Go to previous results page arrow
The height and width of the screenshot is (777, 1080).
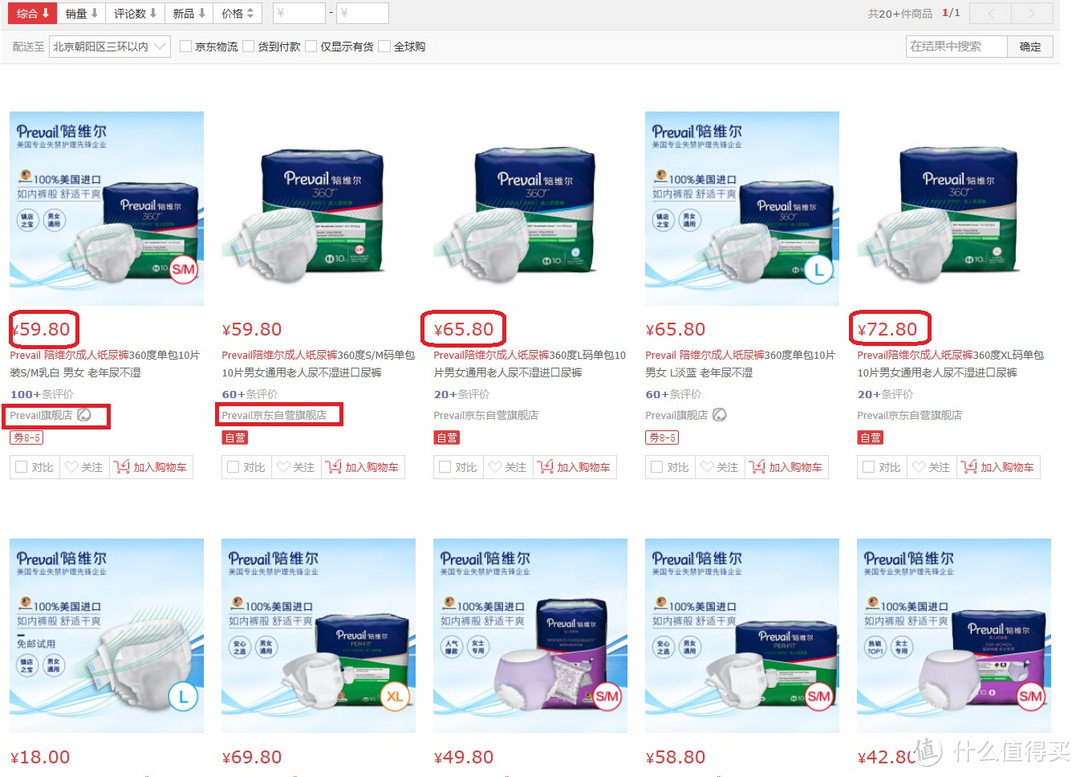pyautogui.click(x=990, y=13)
